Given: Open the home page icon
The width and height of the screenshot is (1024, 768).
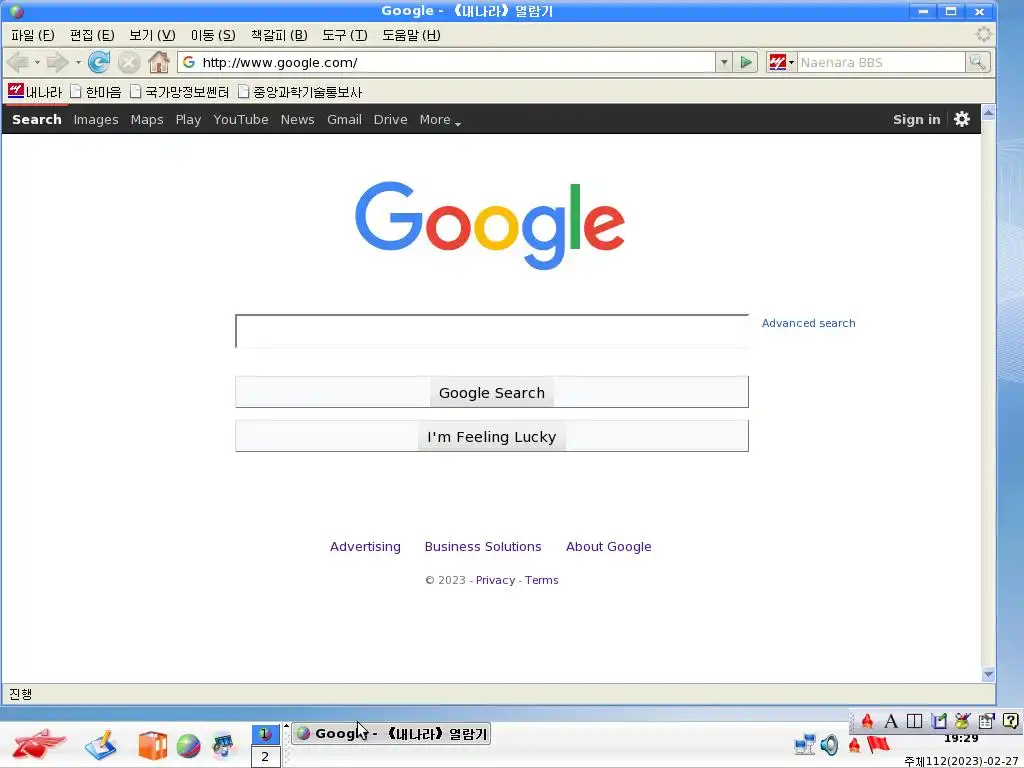Looking at the screenshot, I should tap(159, 63).
